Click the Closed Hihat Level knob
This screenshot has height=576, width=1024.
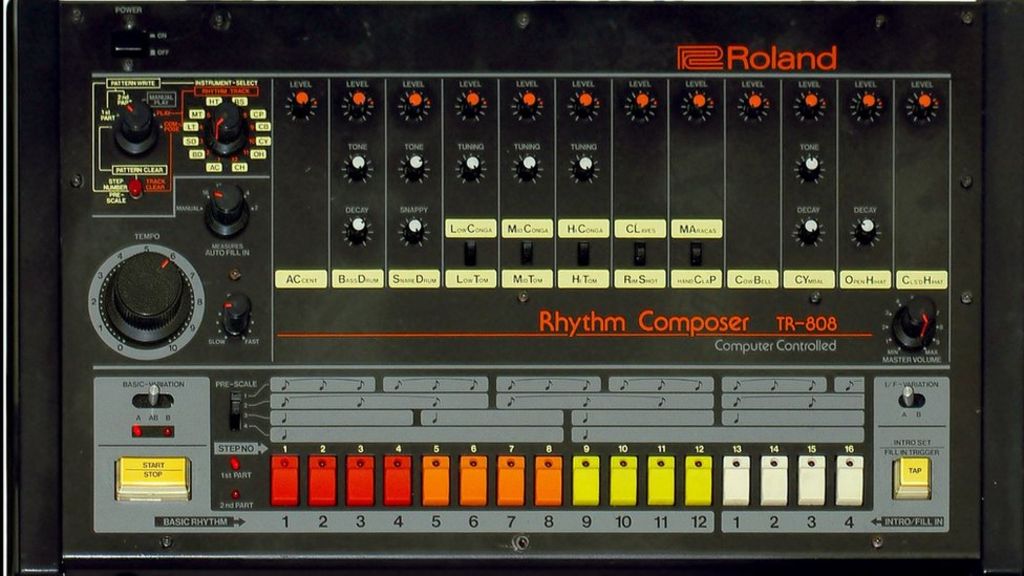(922, 105)
